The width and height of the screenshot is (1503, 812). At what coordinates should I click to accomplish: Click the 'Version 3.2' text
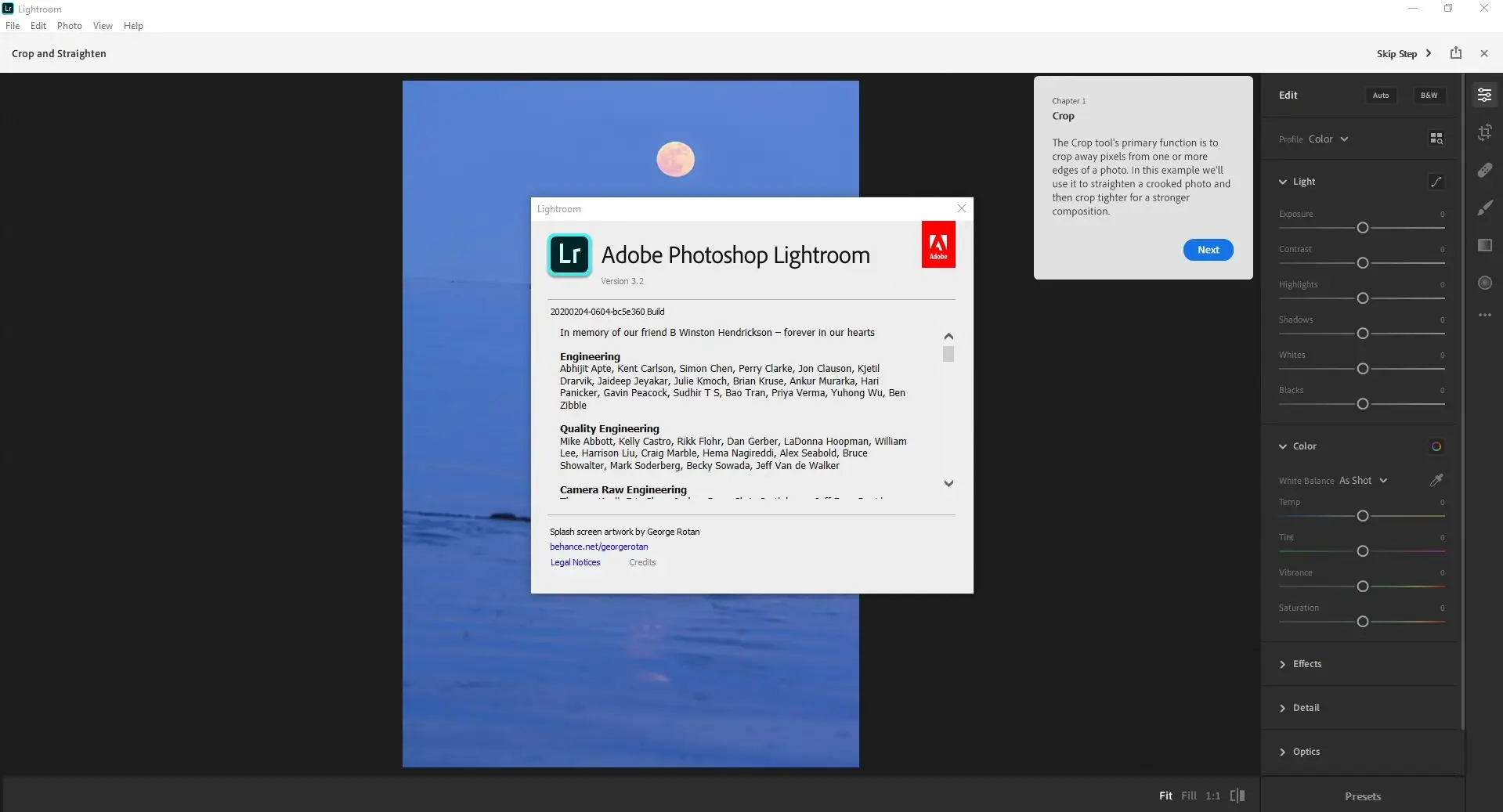point(622,281)
